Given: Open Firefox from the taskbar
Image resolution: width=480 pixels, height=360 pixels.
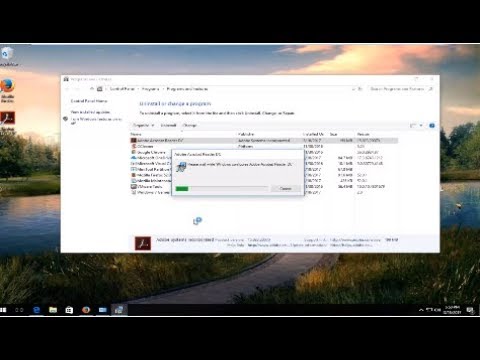Looking at the screenshot, I should [x=86, y=310].
